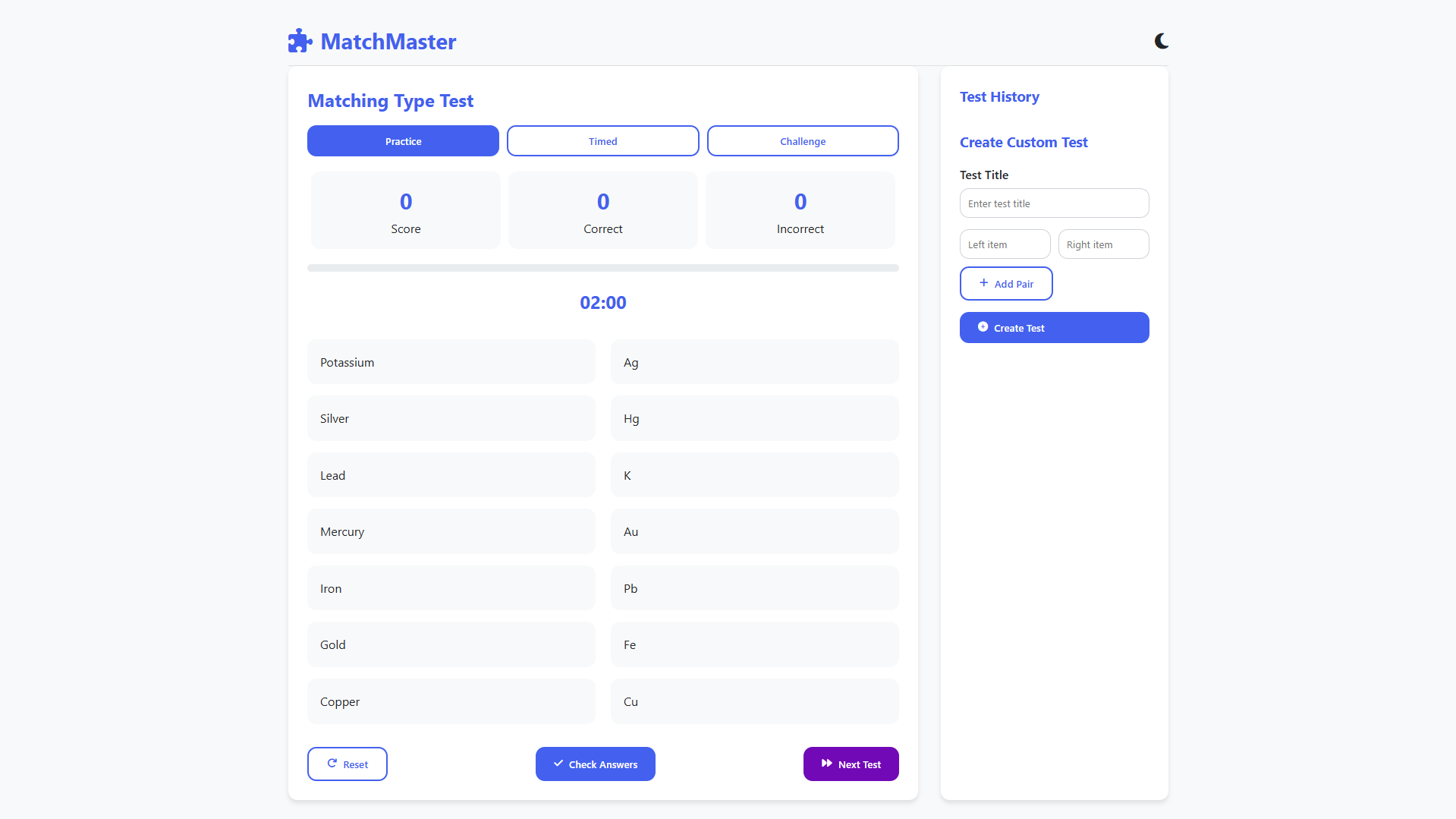This screenshot has height=819, width=1456.
Task: Select the Challenge mode tab
Action: coord(803,141)
